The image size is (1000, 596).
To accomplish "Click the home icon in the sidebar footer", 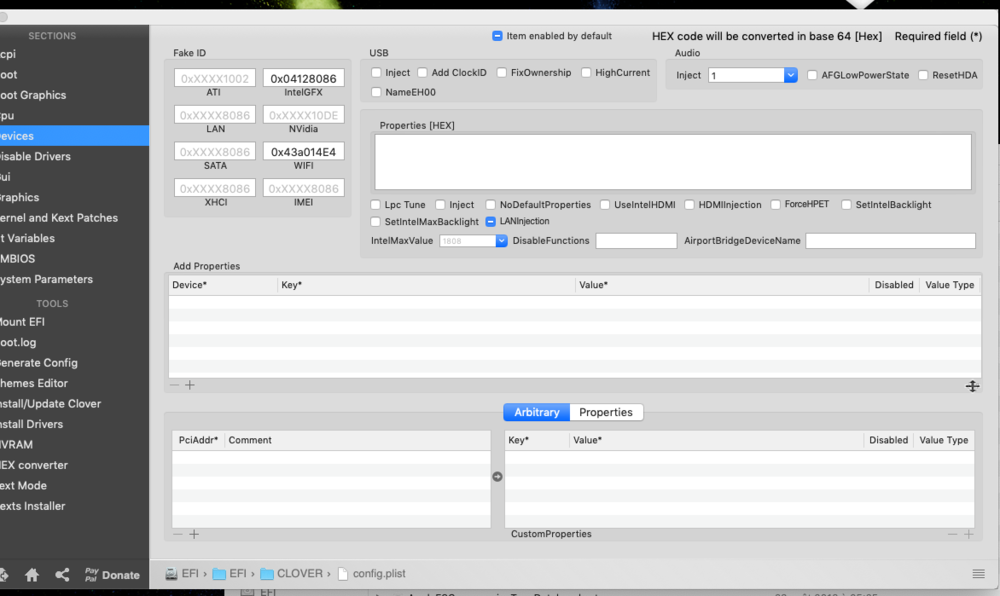I will tap(32, 575).
